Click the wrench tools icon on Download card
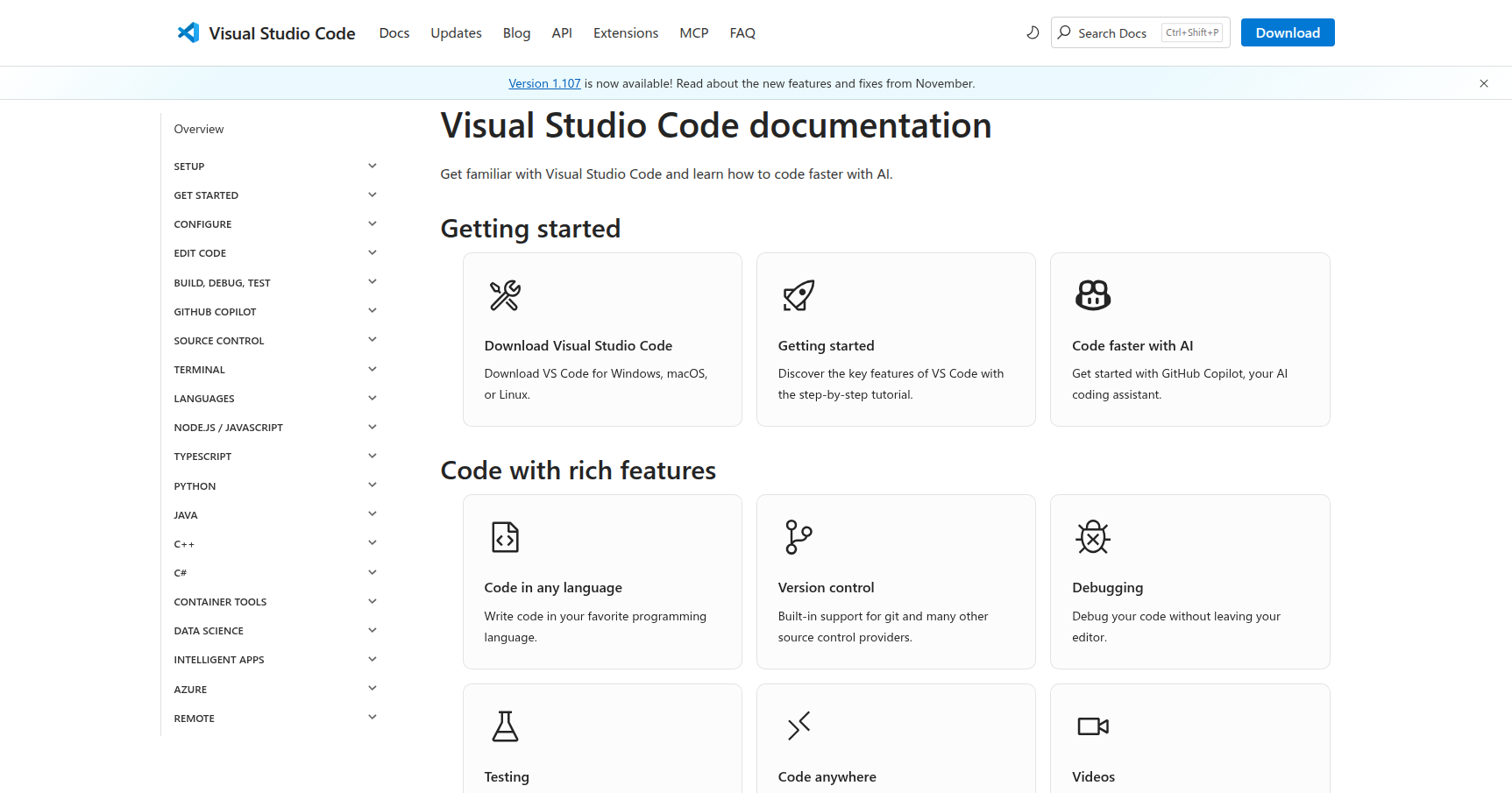 coord(505,296)
